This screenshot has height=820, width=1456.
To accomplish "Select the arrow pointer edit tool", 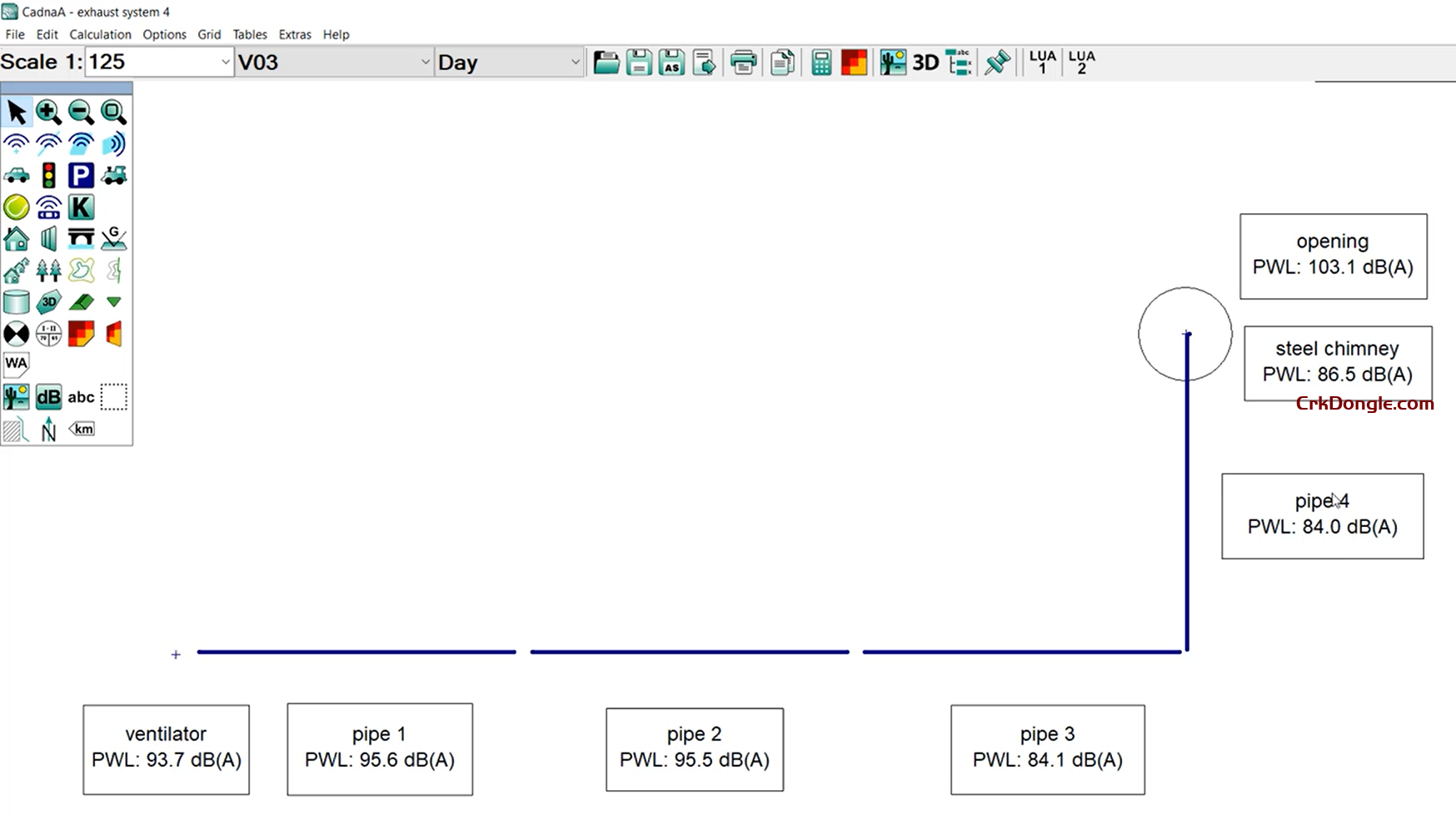I will pos(17,112).
